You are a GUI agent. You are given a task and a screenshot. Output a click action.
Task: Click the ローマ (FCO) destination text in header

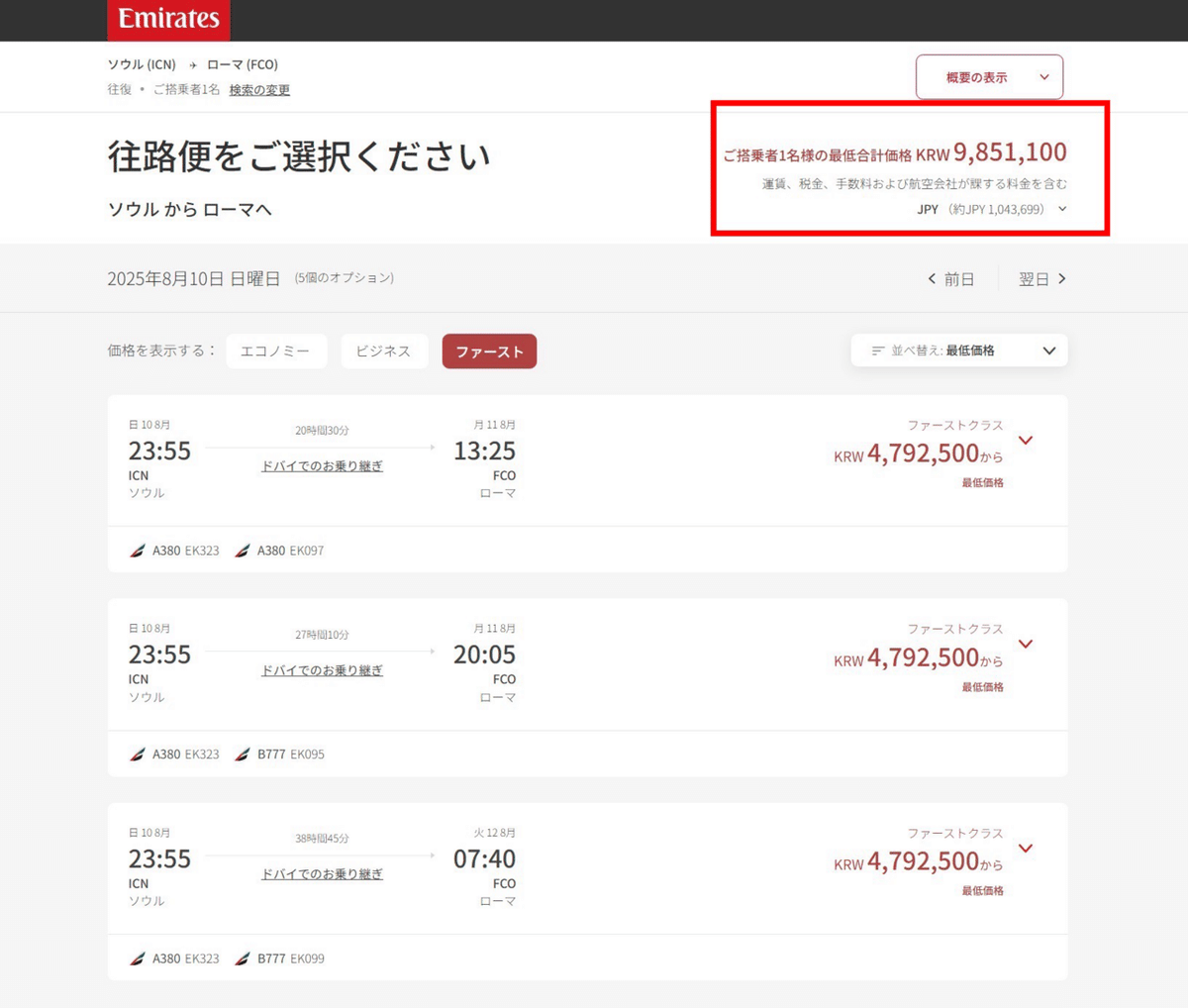(x=243, y=65)
